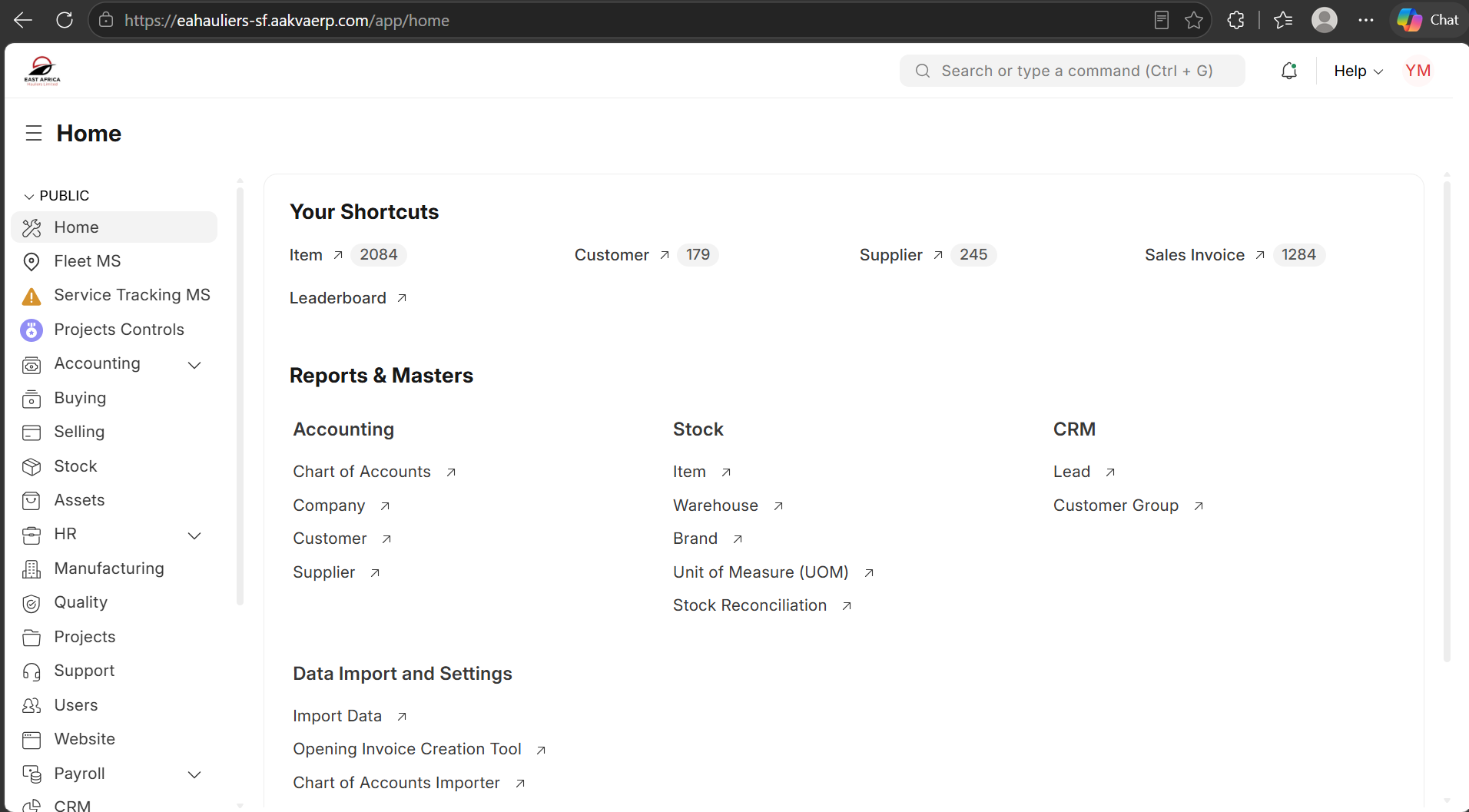Click the Assets sidebar icon
This screenshot has height=812, width=1469.
(32, 501)
